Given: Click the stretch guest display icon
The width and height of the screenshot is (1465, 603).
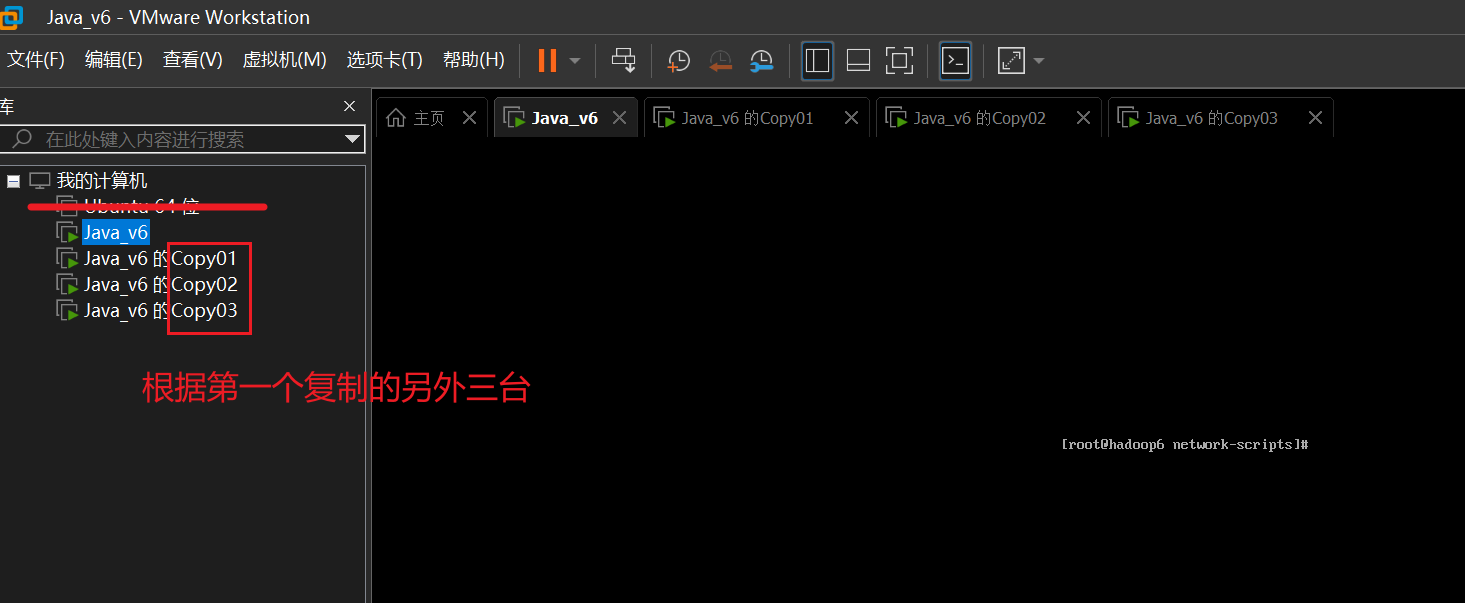Looking at the screenshot, I should 1011,60.
